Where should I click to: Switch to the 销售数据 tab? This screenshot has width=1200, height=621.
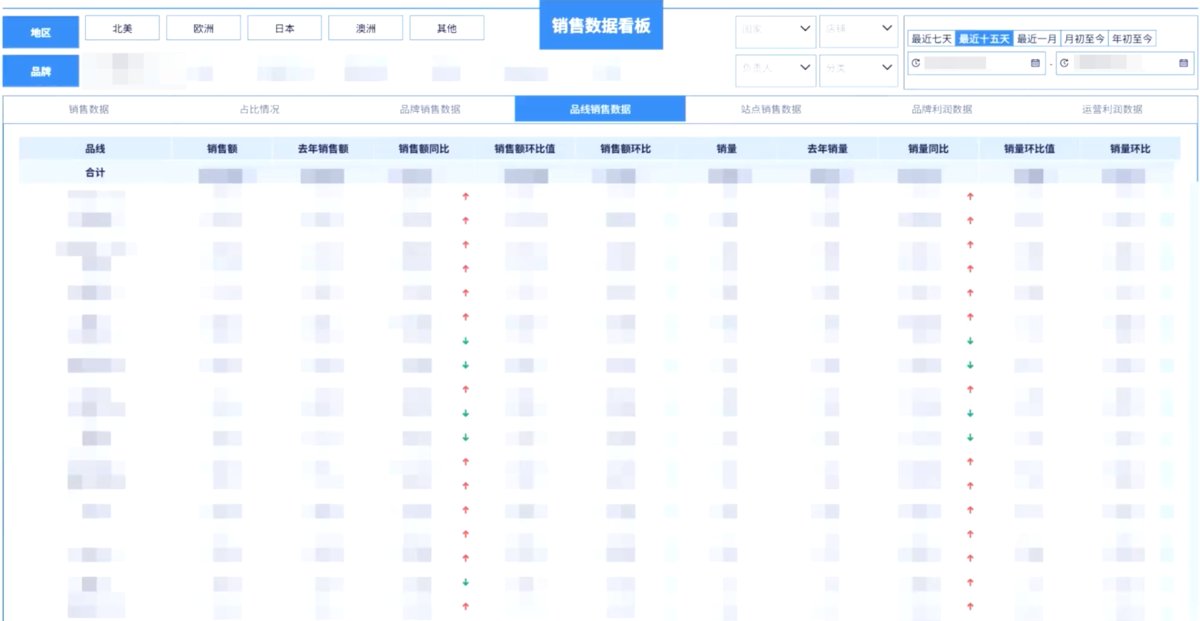click(89, 109)
